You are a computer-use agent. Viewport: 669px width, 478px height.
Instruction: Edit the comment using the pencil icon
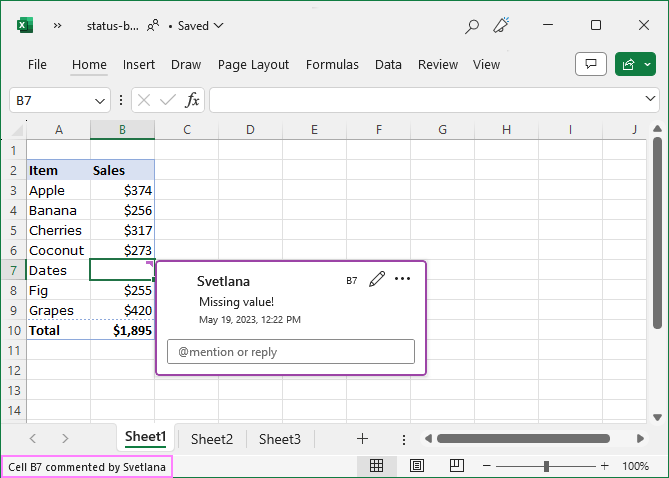[377, 280]
